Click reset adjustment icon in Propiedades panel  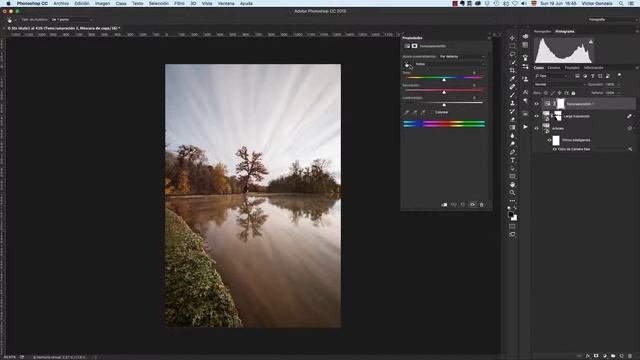coord(463,204)
